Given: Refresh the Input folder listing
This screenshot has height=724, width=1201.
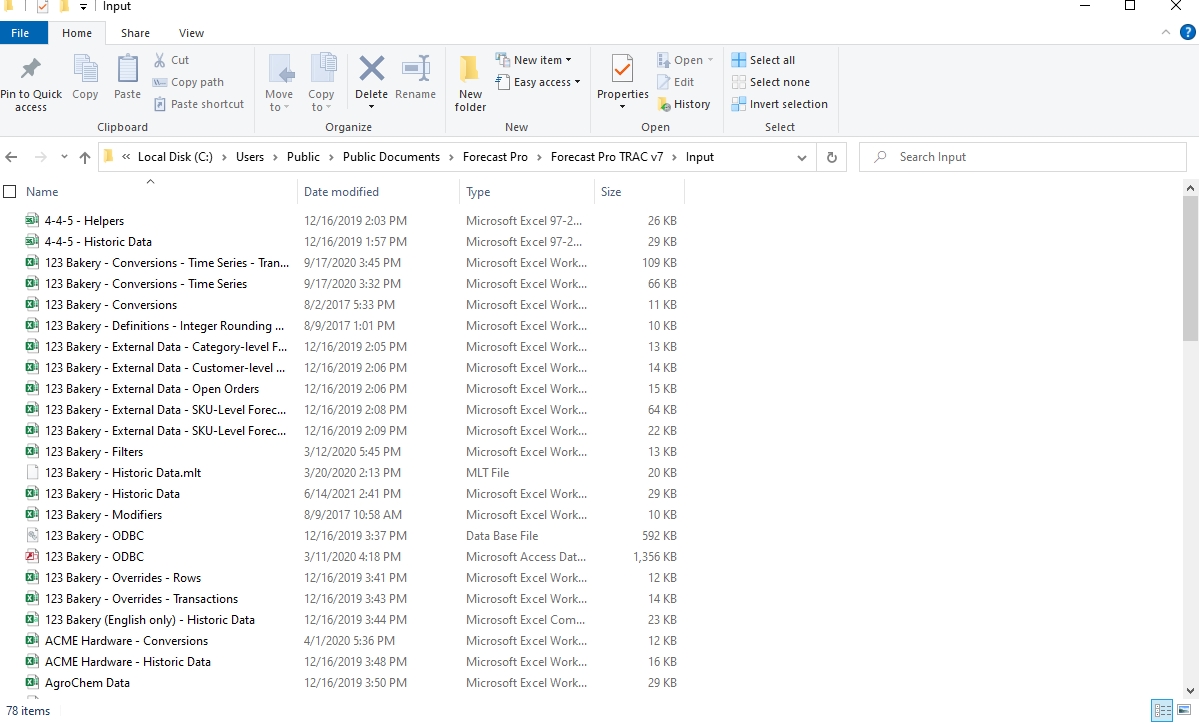Looking at the screenshot, I should click(832, 157).
